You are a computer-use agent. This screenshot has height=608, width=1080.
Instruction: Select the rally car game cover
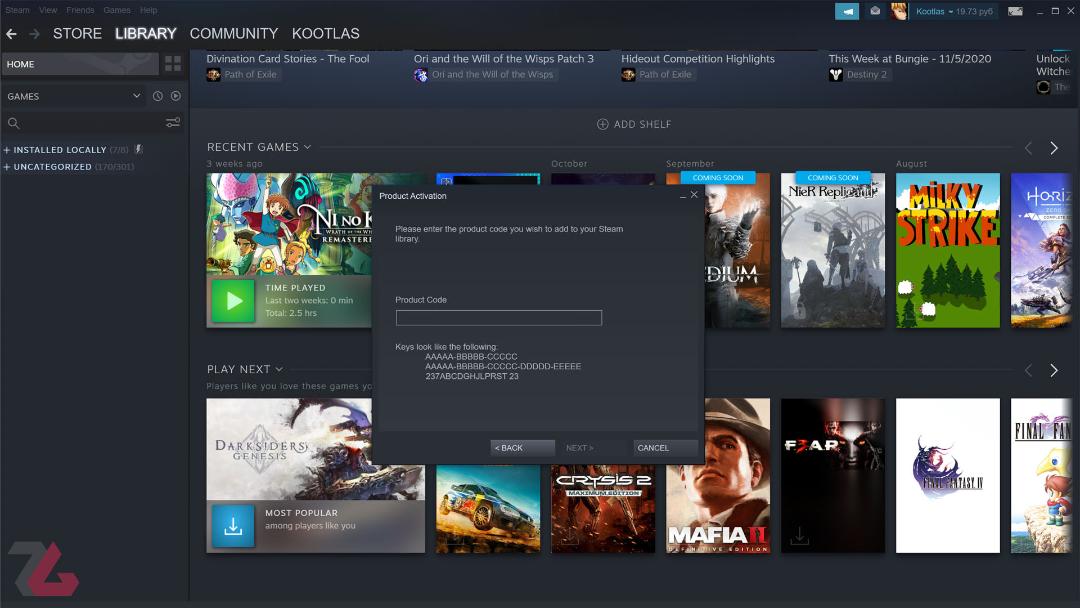tap(488, 508)
